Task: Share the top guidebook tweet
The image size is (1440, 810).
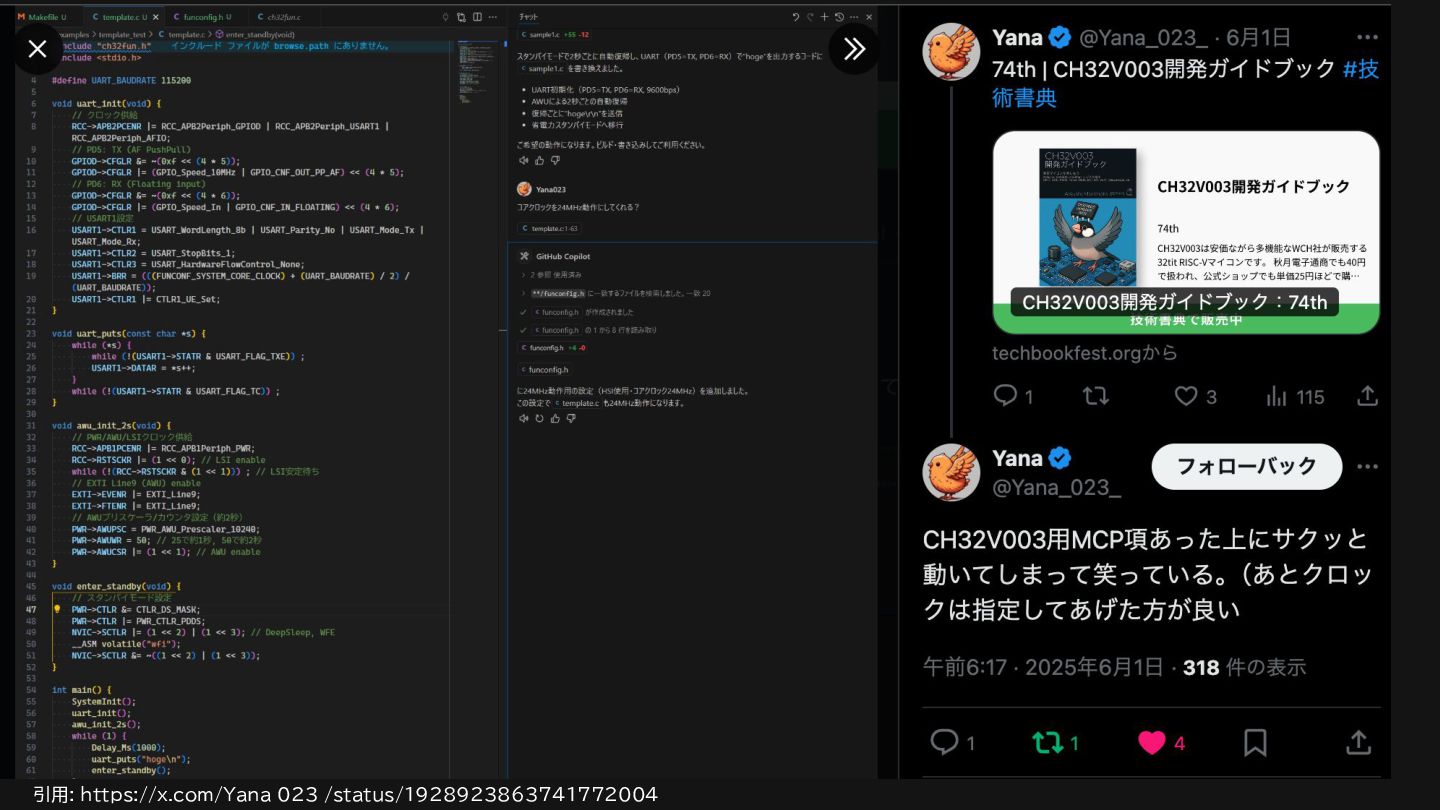Action: pos(1367,396)
